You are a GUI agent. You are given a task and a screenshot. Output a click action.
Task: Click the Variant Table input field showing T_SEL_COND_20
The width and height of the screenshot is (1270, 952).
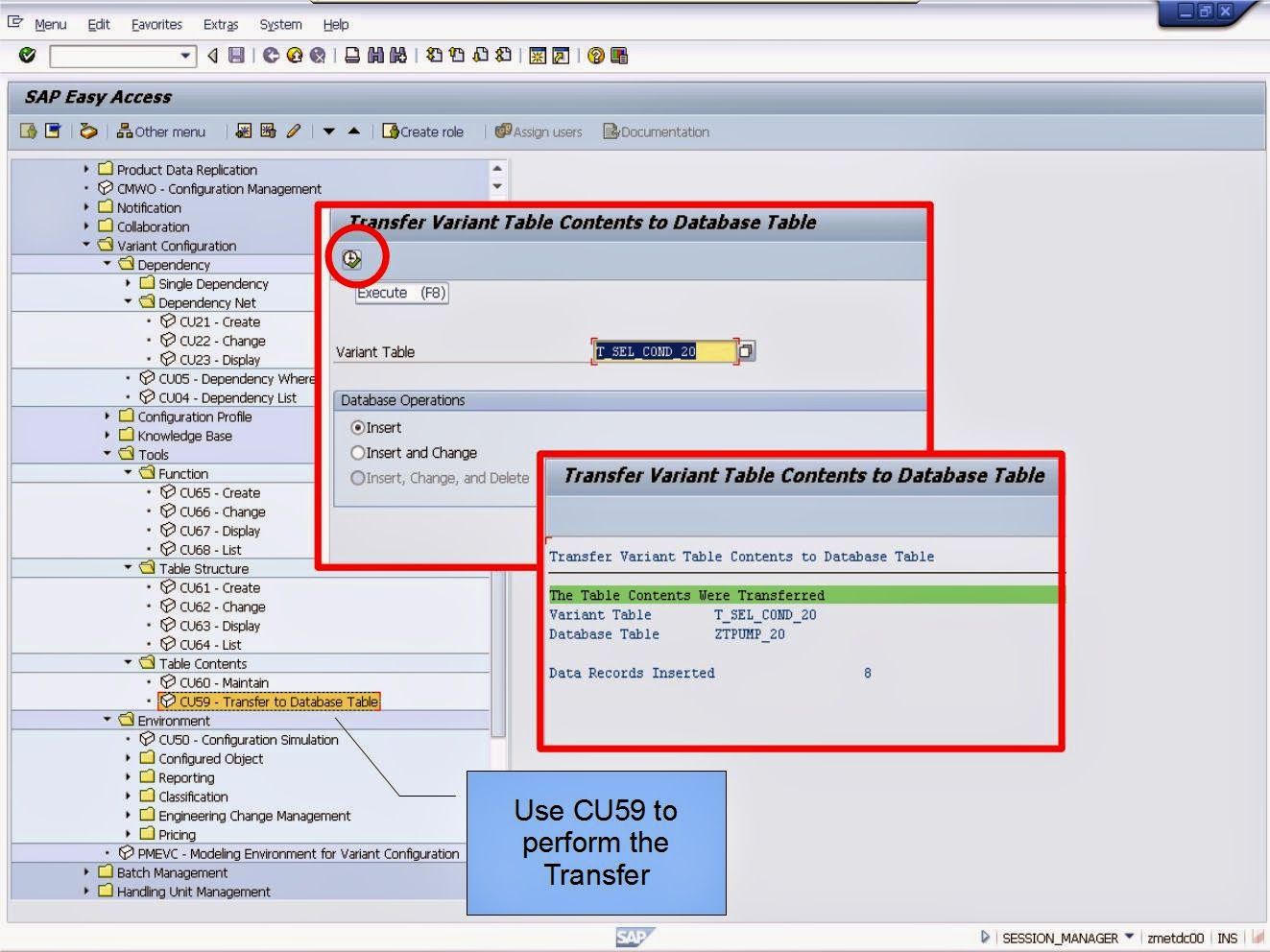pyautogui.click(x=665, y=351)
